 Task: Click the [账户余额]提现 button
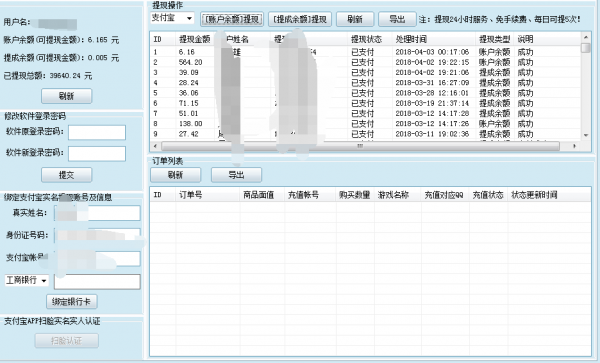pyautogui.click(x=232, y=19)
